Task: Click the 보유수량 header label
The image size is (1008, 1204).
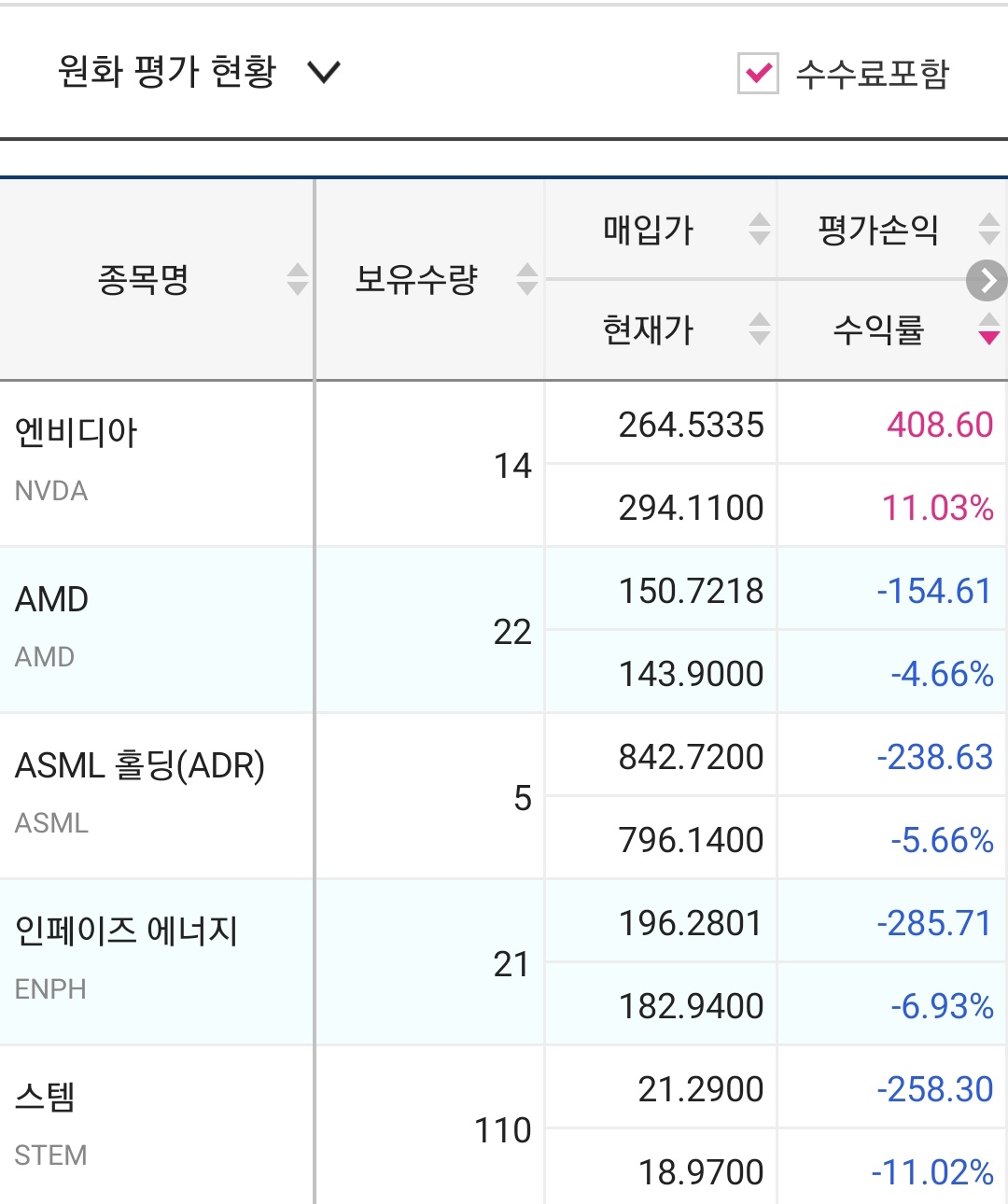Action: tap(416, 279)
